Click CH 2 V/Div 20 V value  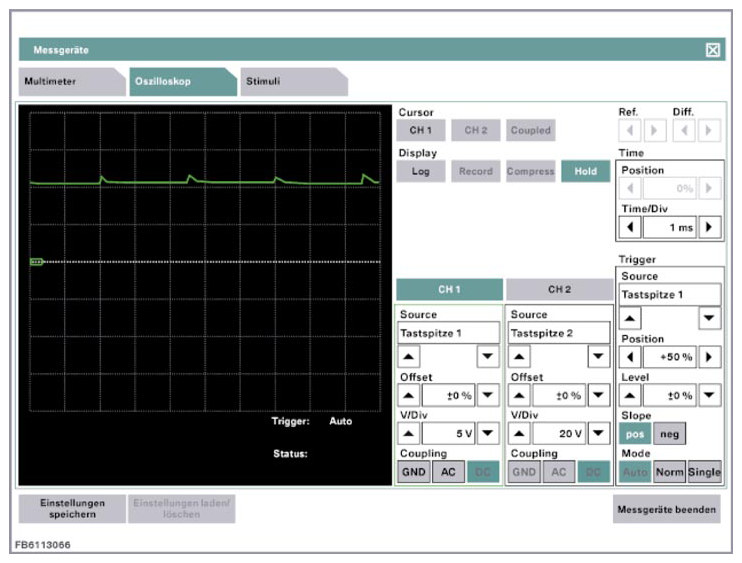[x=559, y=433]
